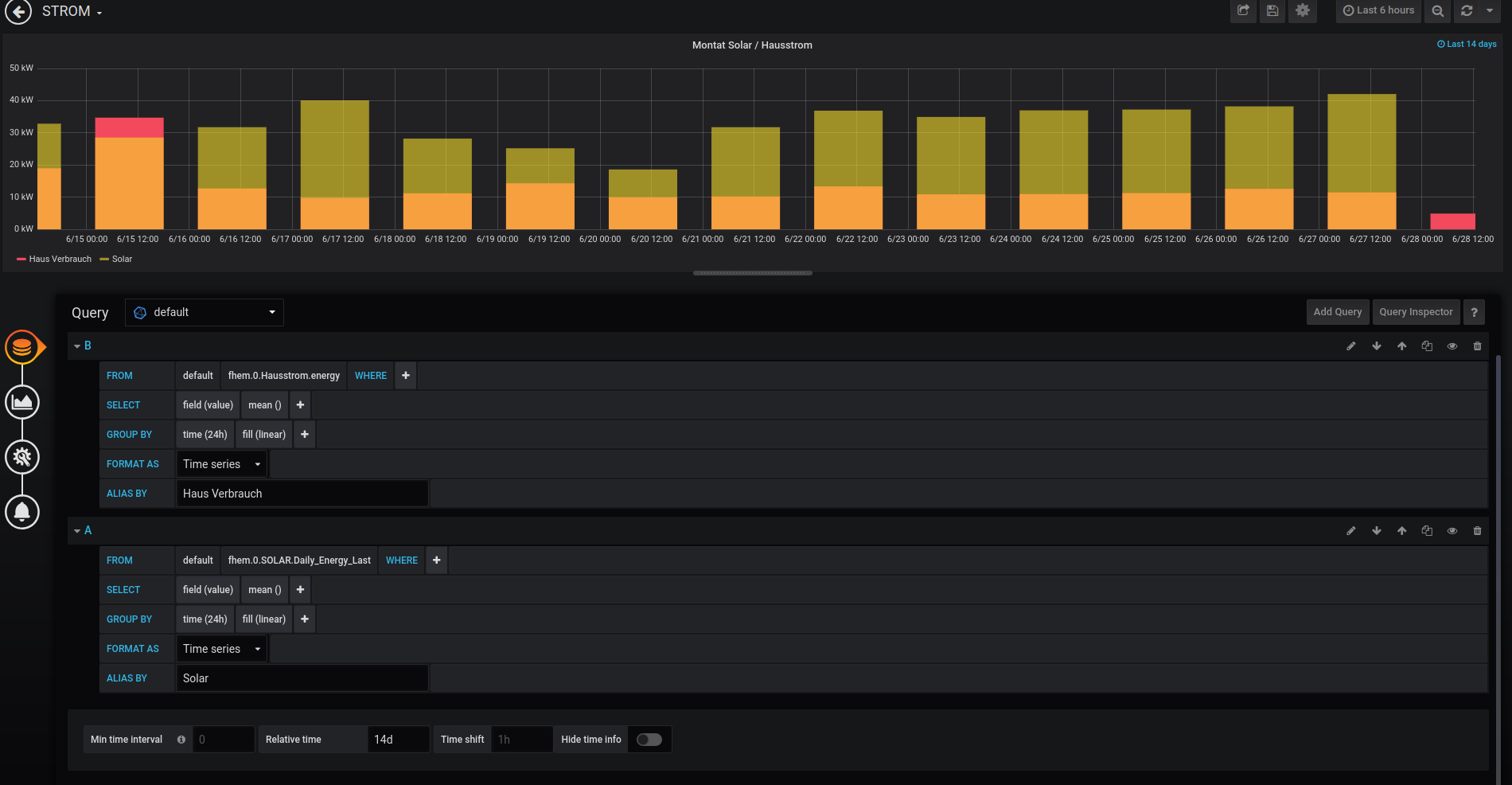Click the Add Query button

pyautogui.click(x=1337, y=312)
